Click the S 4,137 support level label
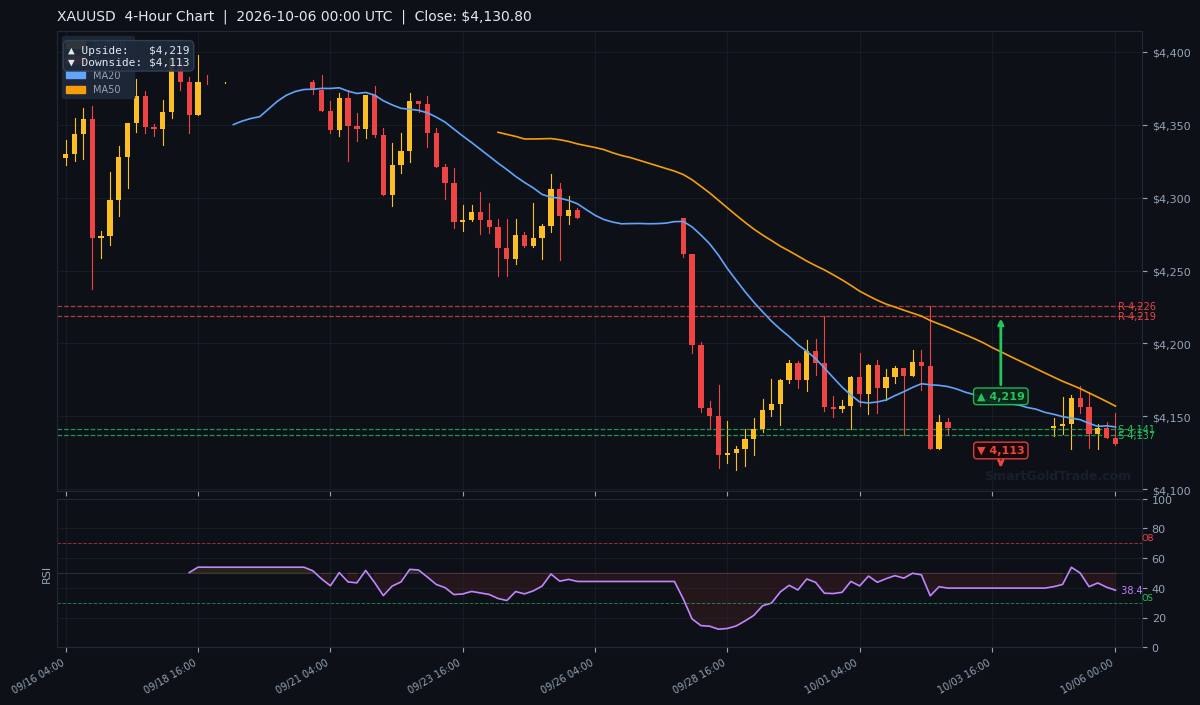Screen dimensions: 1200x705 pos(1137,435)
